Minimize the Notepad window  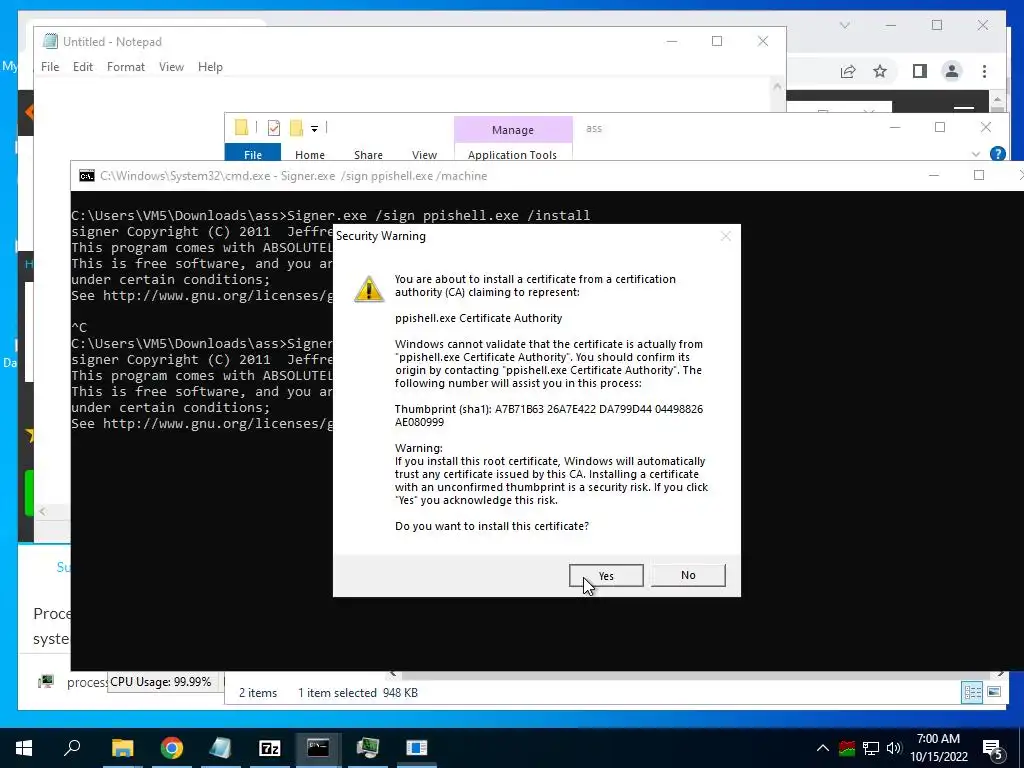(671, 41)
